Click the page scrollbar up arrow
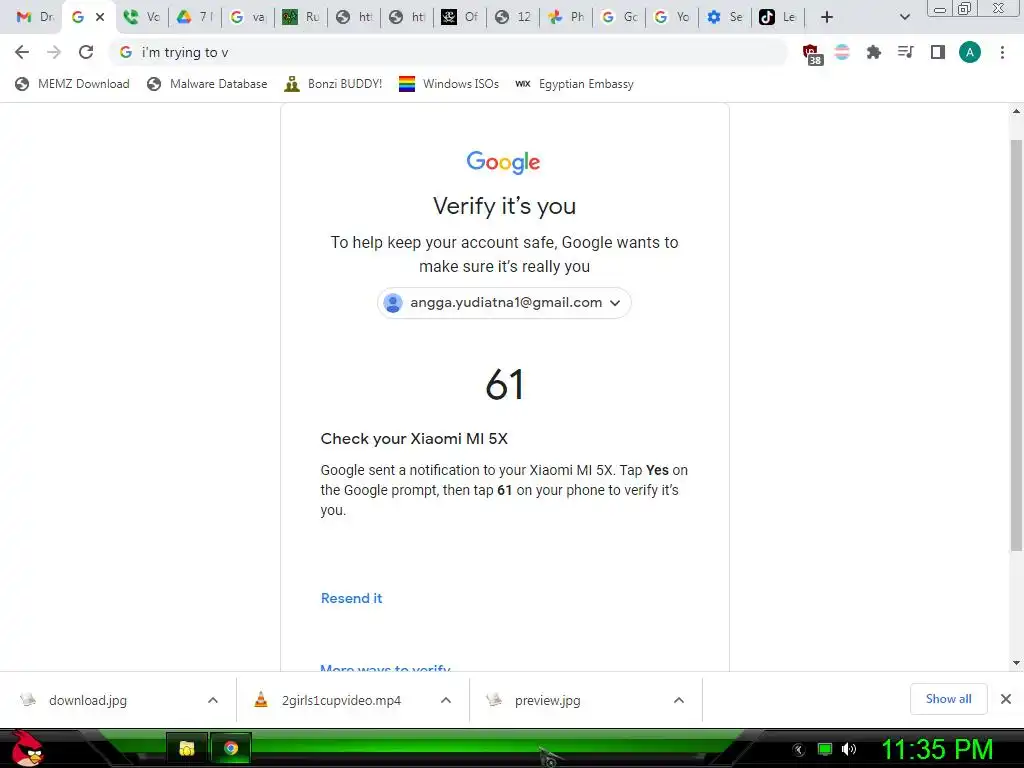 click(x=1016, y=111)
